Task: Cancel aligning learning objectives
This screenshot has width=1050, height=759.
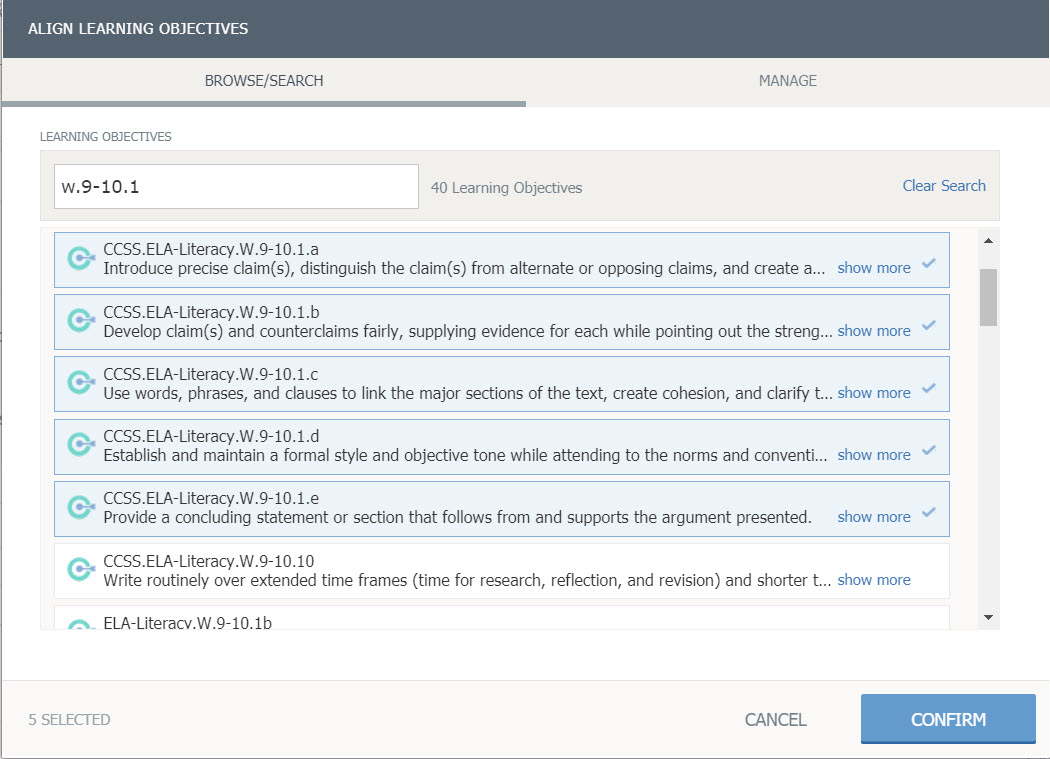Action: [775, 720]
